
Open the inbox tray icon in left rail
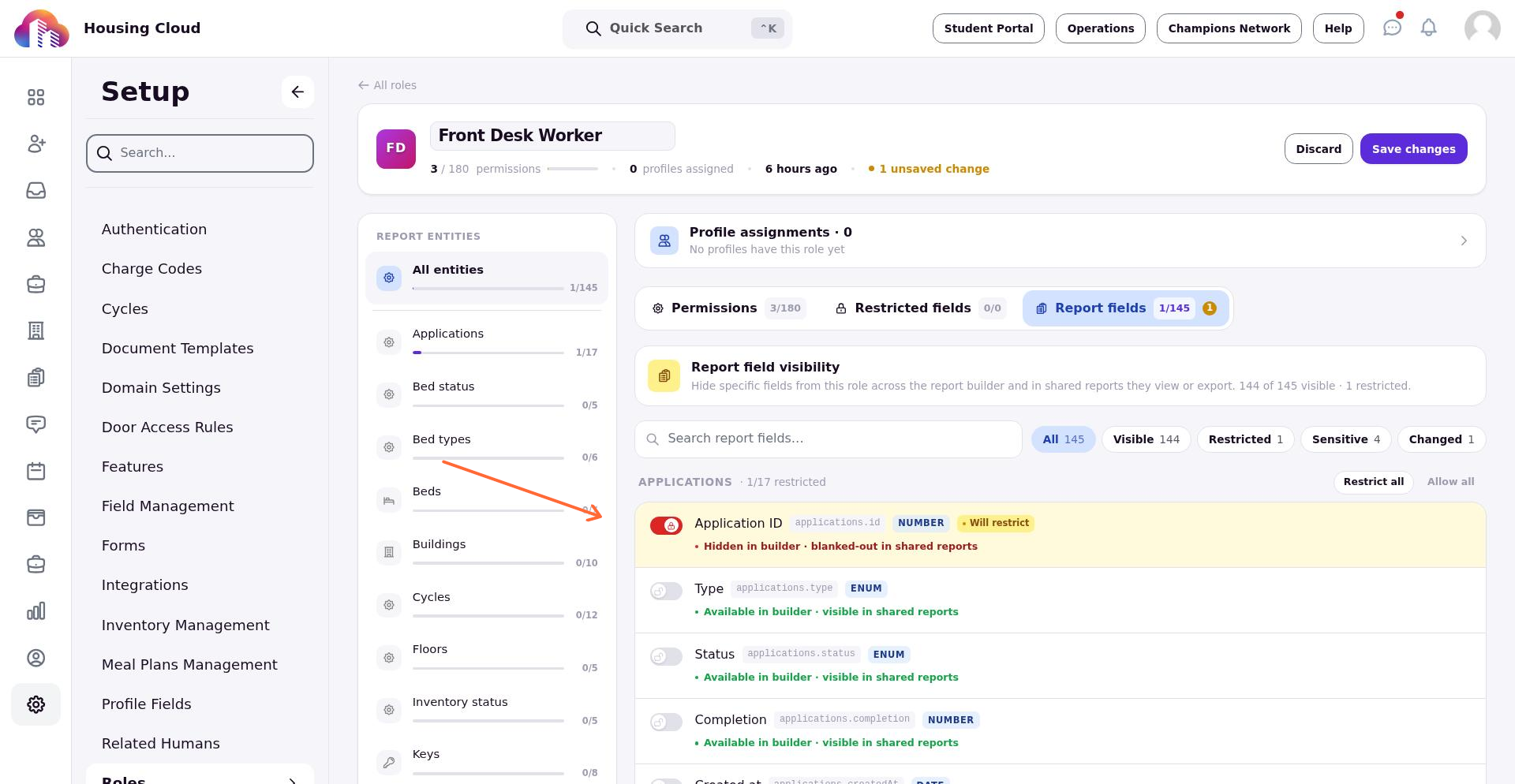(36, 190)
